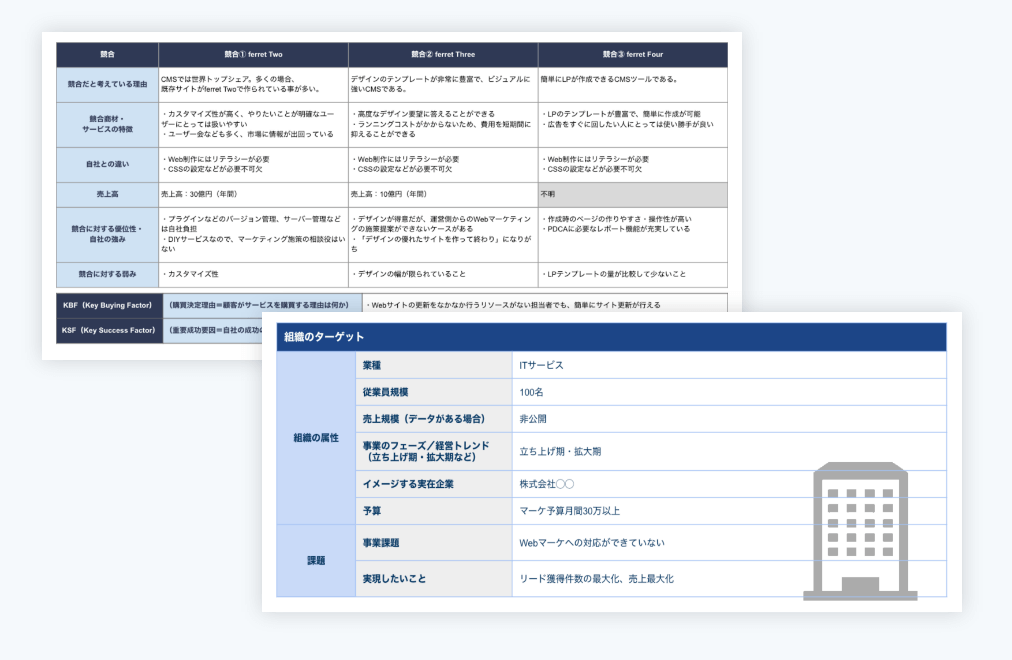The height and width of the screenshot is (660, 1012).
Task: Click ferret Three's デザインのテンプレート reason cell
Action: (x=443, y=85)
